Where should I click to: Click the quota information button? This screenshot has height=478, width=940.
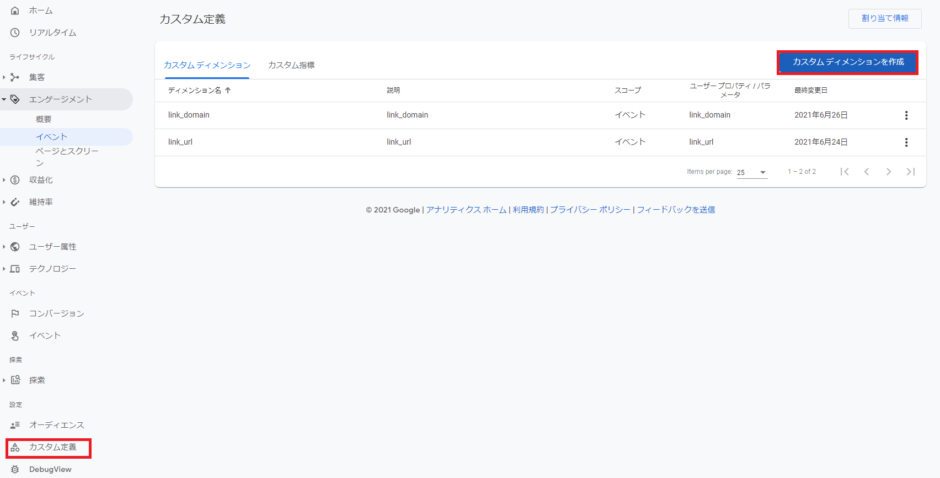(885, 19)
